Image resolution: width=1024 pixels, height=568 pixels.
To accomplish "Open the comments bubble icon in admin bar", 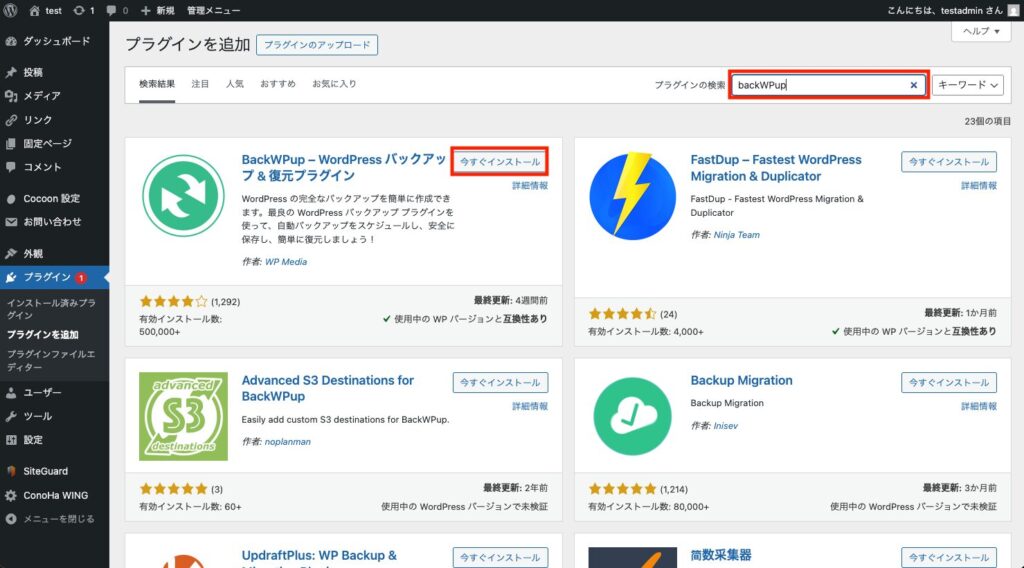I will 117,10.
